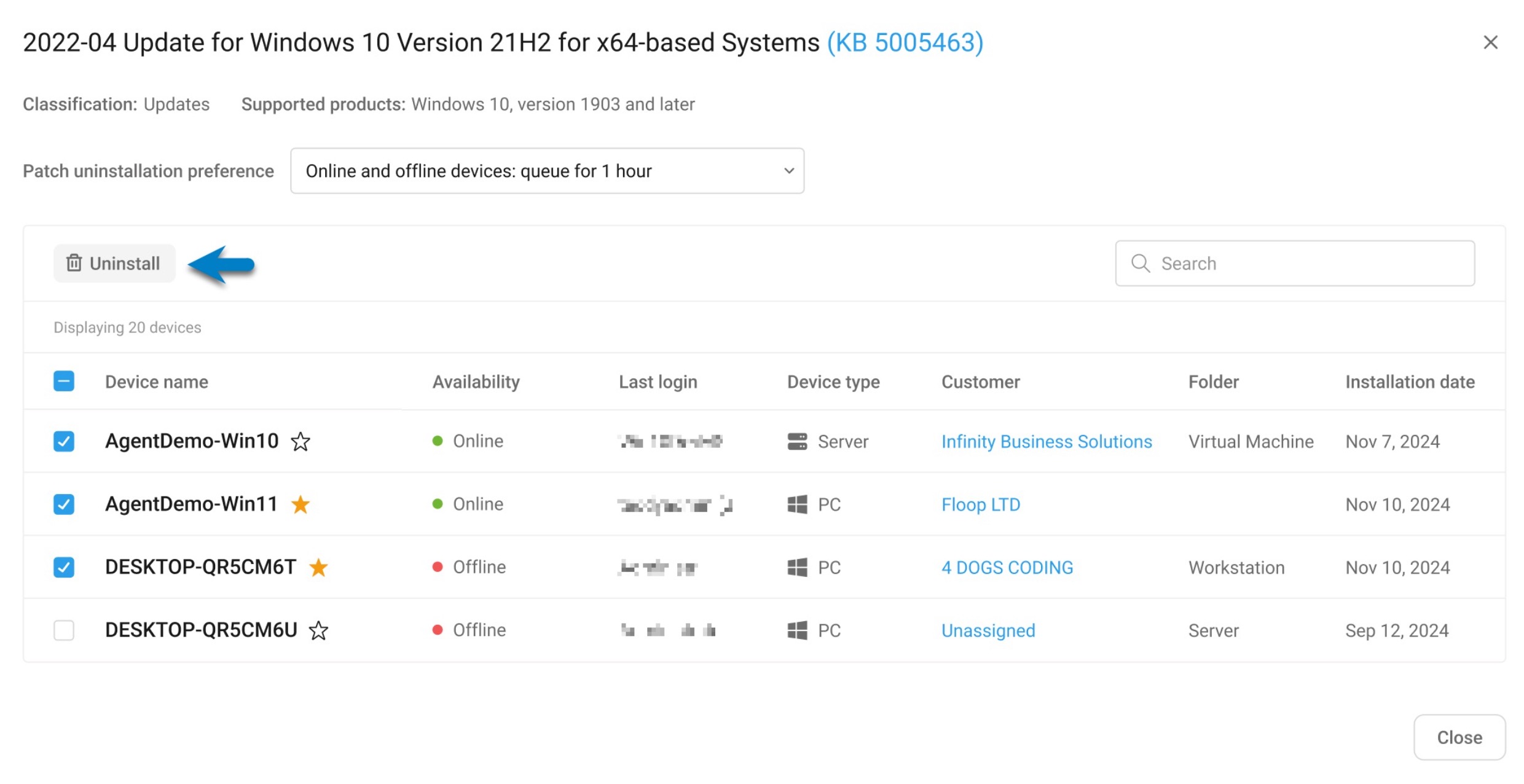Click the Windows icon in DESKTOP-QR5CM6T row
This screenshot has width=1524, height=784.
[x=797, y=567]
